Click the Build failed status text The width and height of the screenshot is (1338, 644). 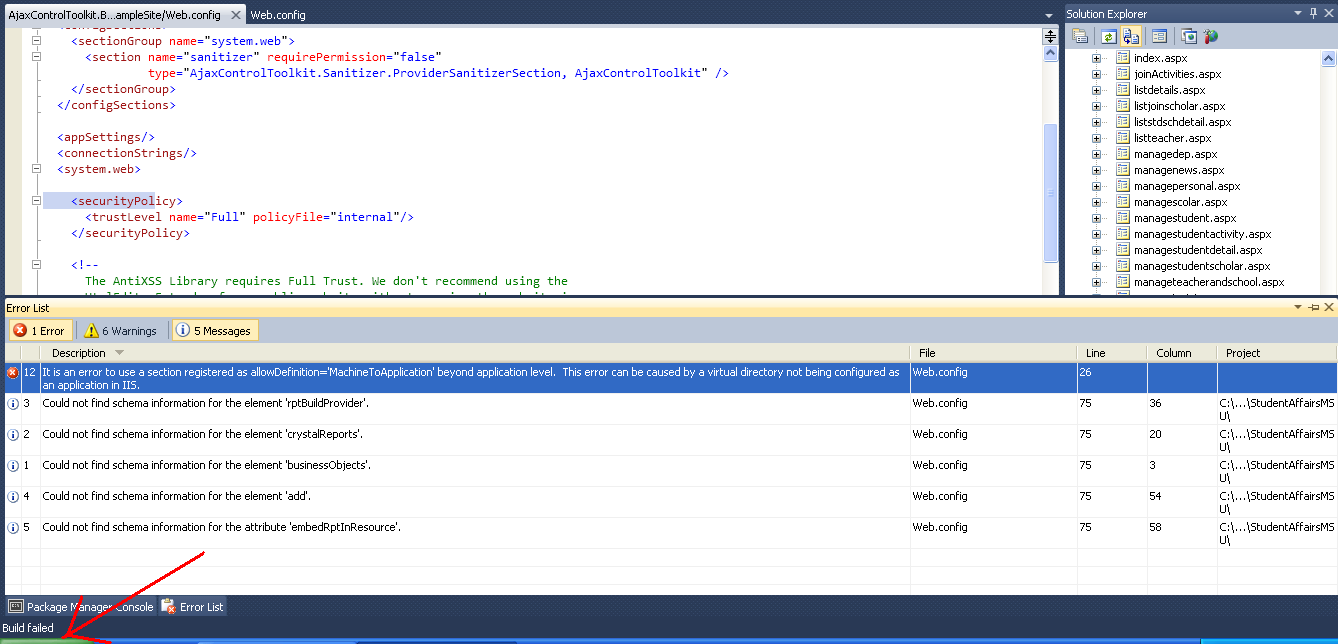28,628
